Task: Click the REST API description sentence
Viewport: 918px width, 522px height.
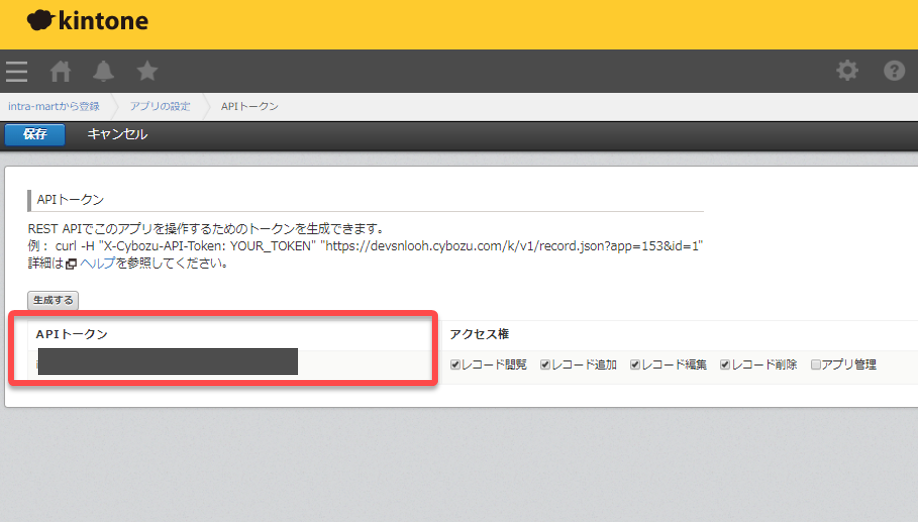Action: click(206, 229)
